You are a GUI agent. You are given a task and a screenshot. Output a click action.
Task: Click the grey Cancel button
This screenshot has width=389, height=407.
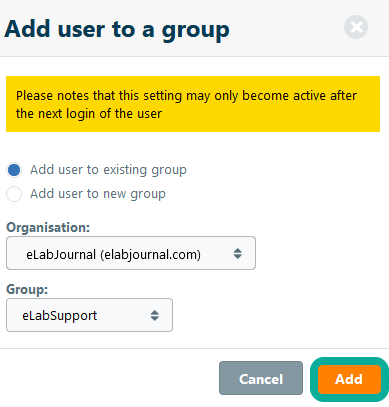(261, 378)
